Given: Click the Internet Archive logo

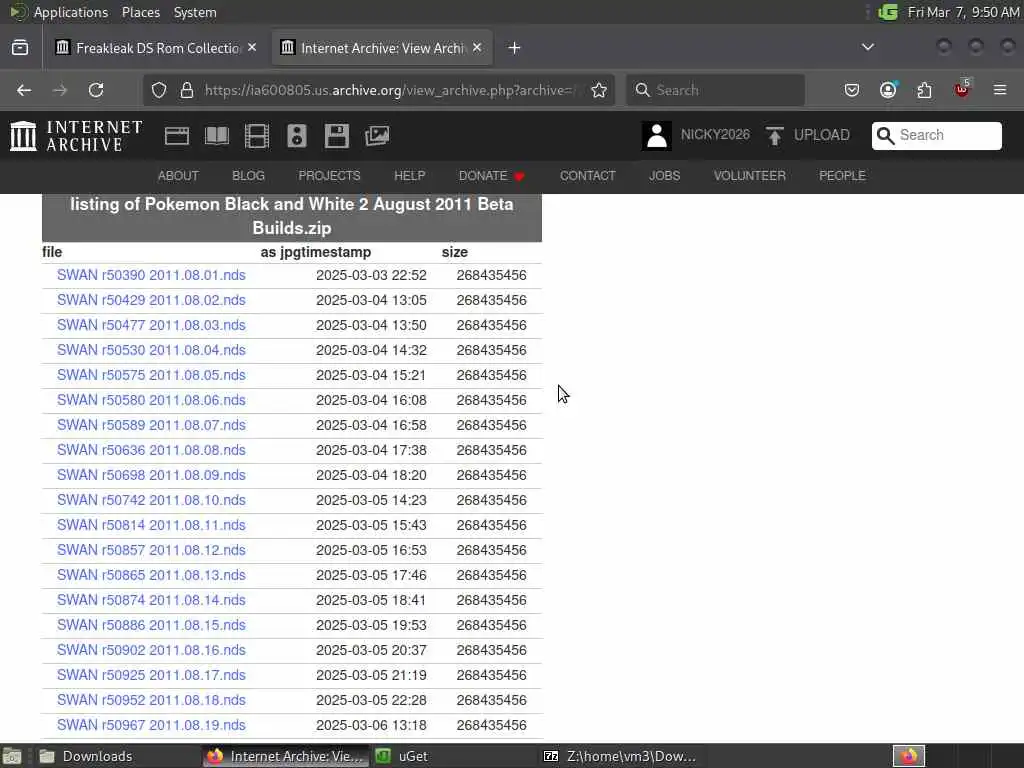Looking at the screenshot, I should pos(76,136).
